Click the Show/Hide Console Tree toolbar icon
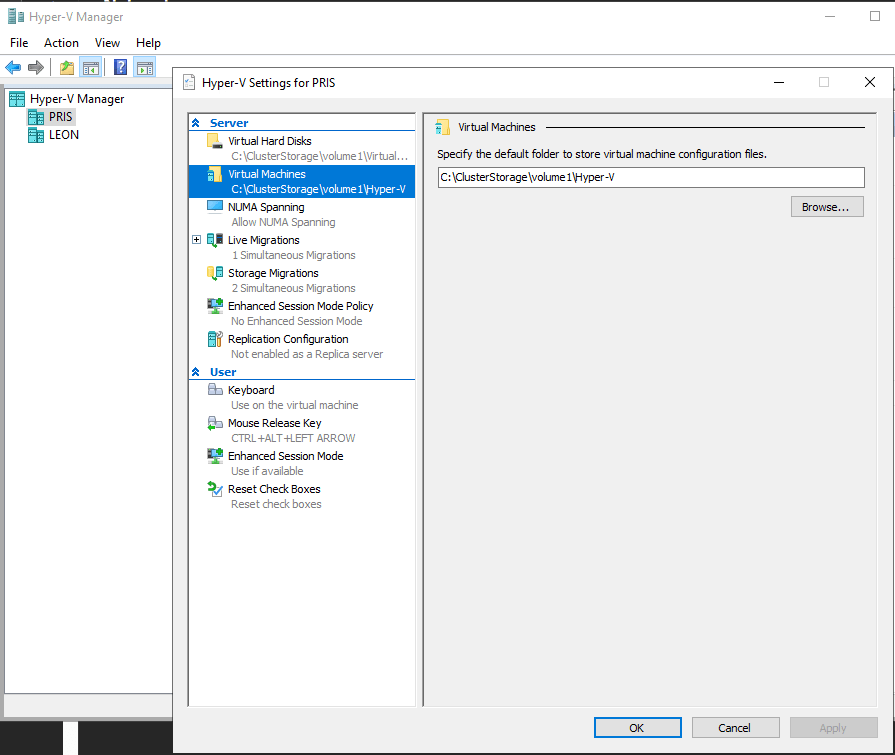Image resolution: width=895 pixels, height=755 pixels. click(91, 68)
